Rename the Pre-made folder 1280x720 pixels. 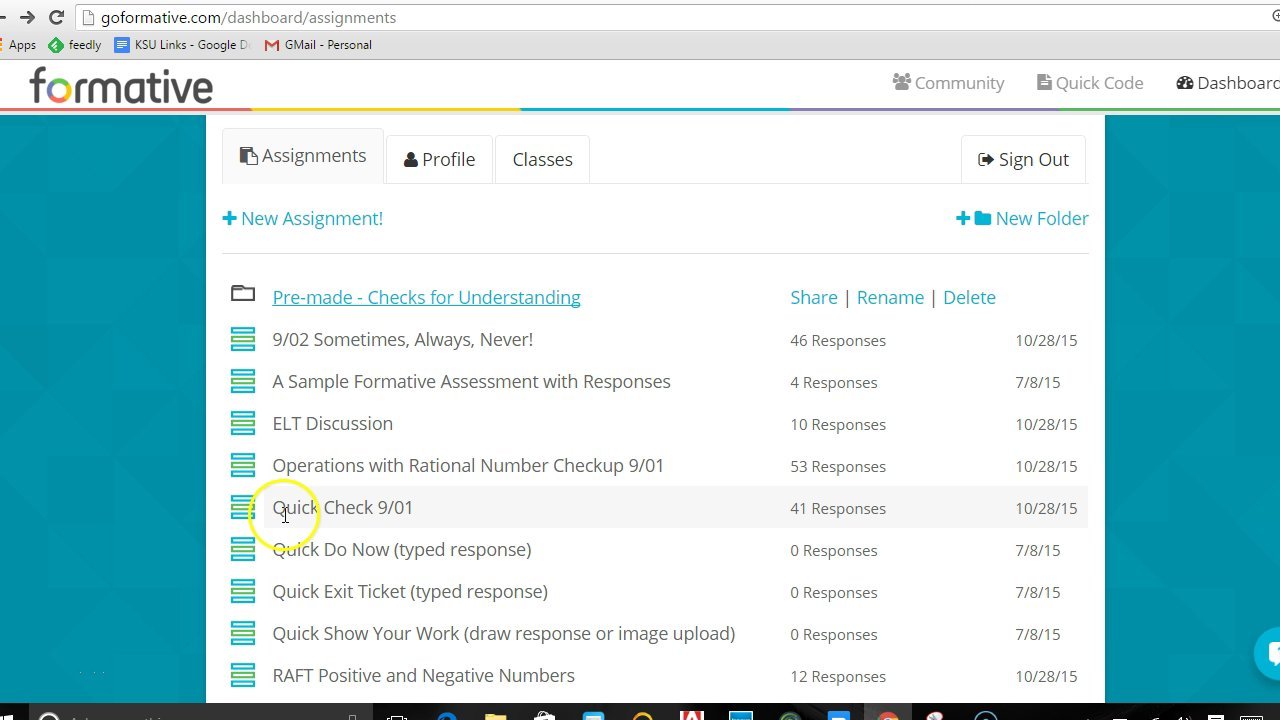(890, 297)
